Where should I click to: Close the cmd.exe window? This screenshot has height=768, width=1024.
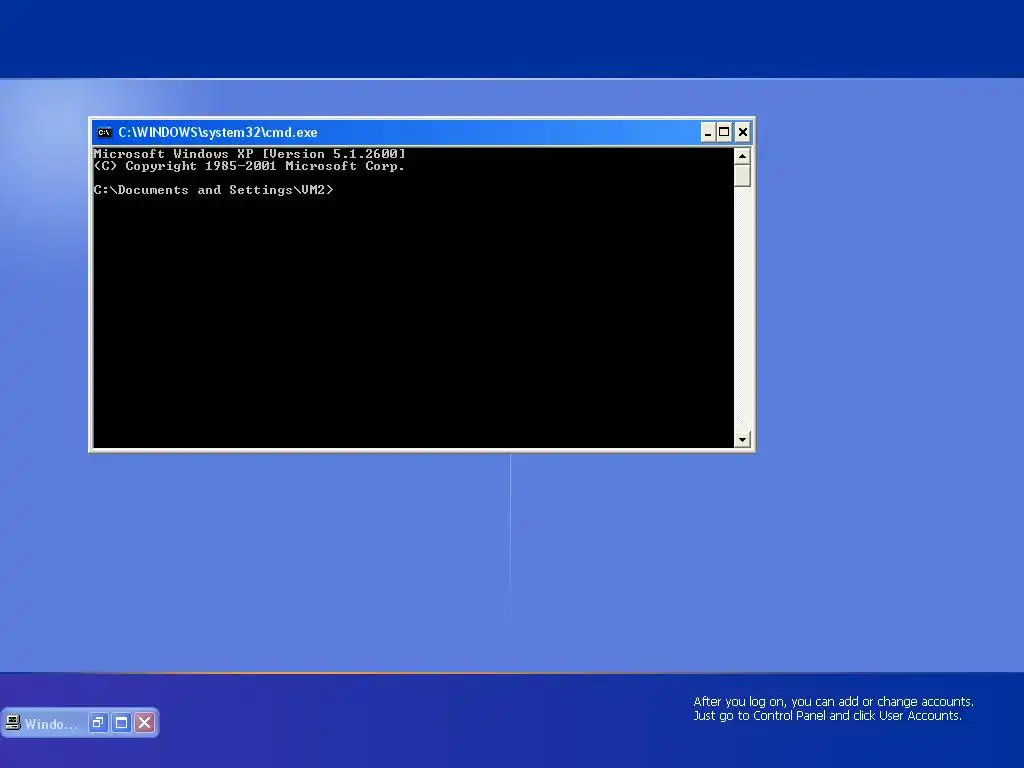743,133
